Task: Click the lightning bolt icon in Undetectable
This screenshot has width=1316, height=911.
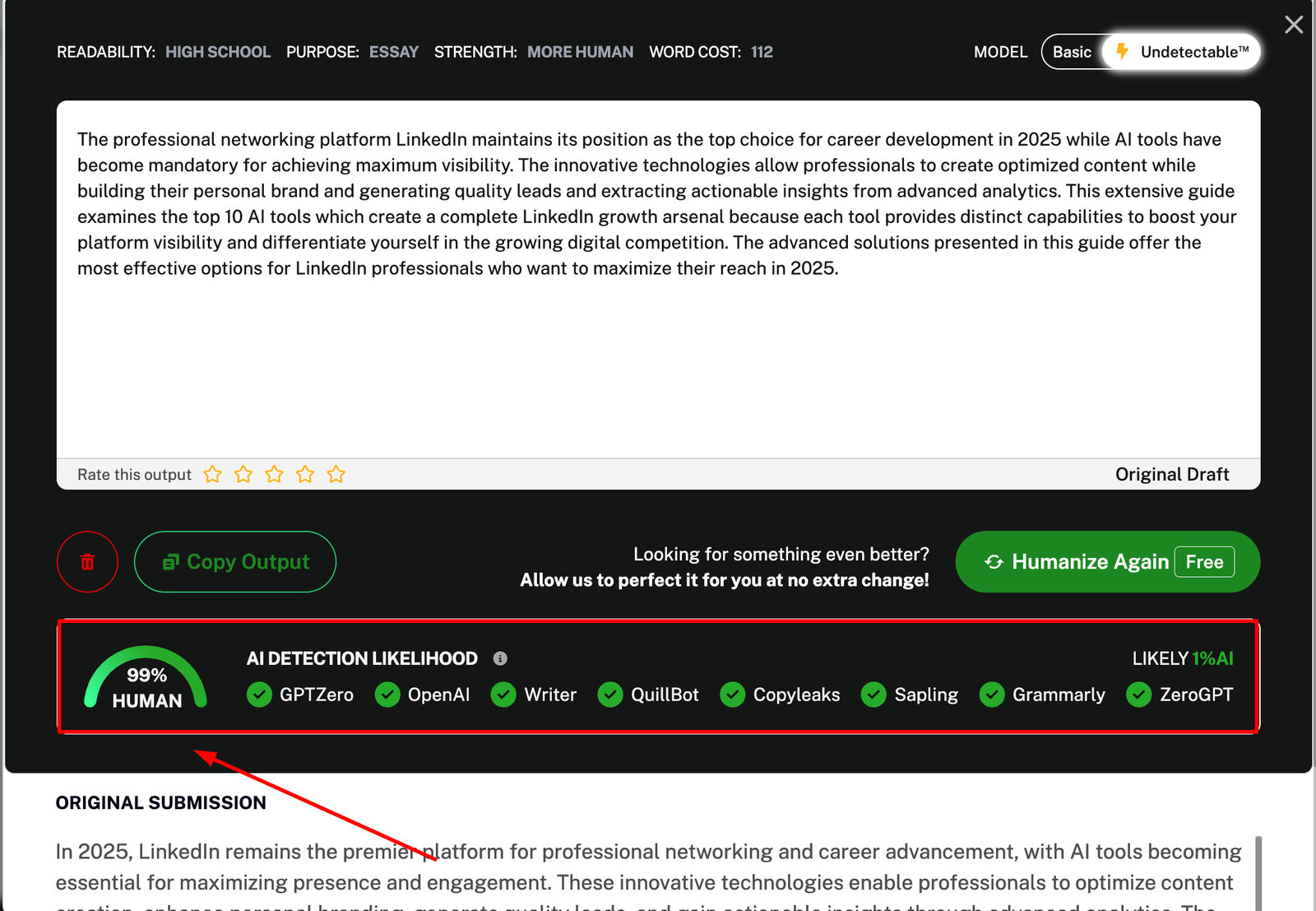Action: pos(1122,51)
